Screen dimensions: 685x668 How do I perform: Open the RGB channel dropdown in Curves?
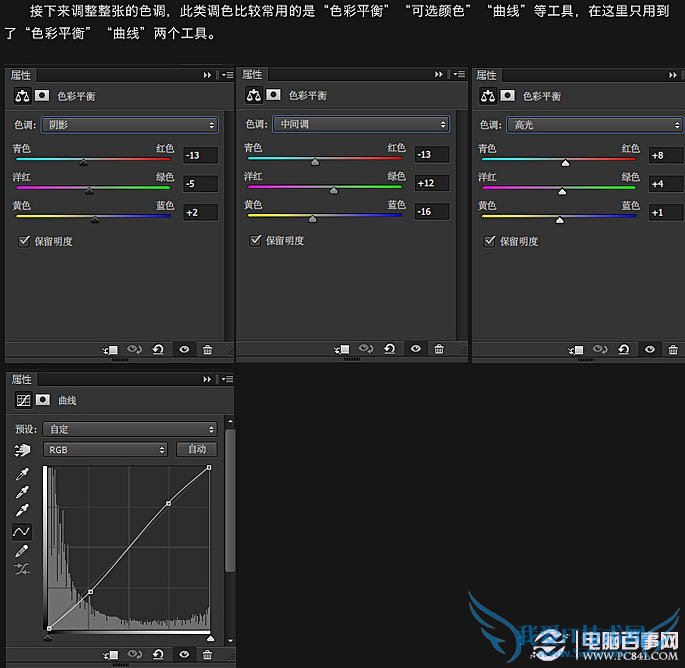point(105,450)
